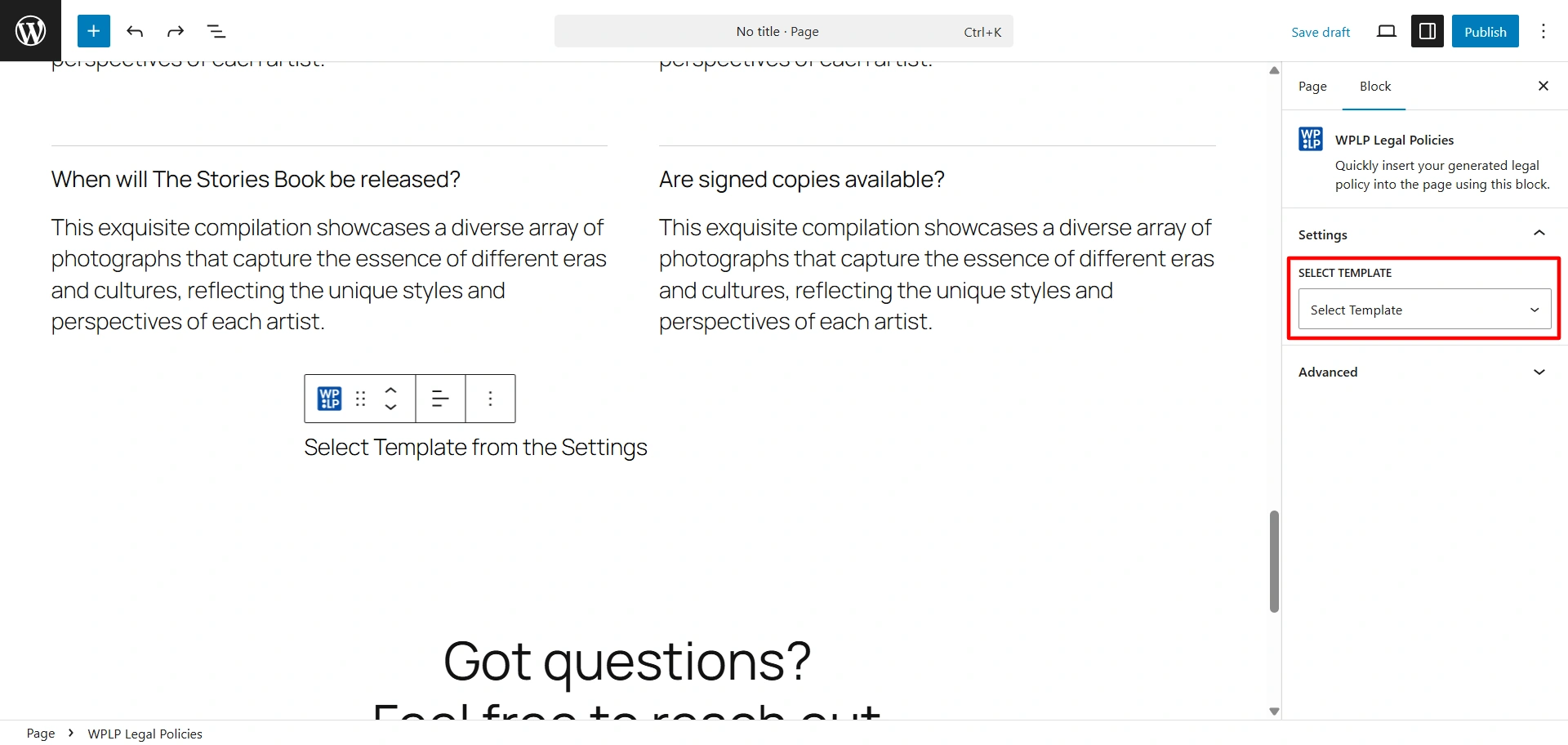This screenshot has height=745, width=1568.
Task: Open the block options three-dot menu
Action: tap(490, 399)
